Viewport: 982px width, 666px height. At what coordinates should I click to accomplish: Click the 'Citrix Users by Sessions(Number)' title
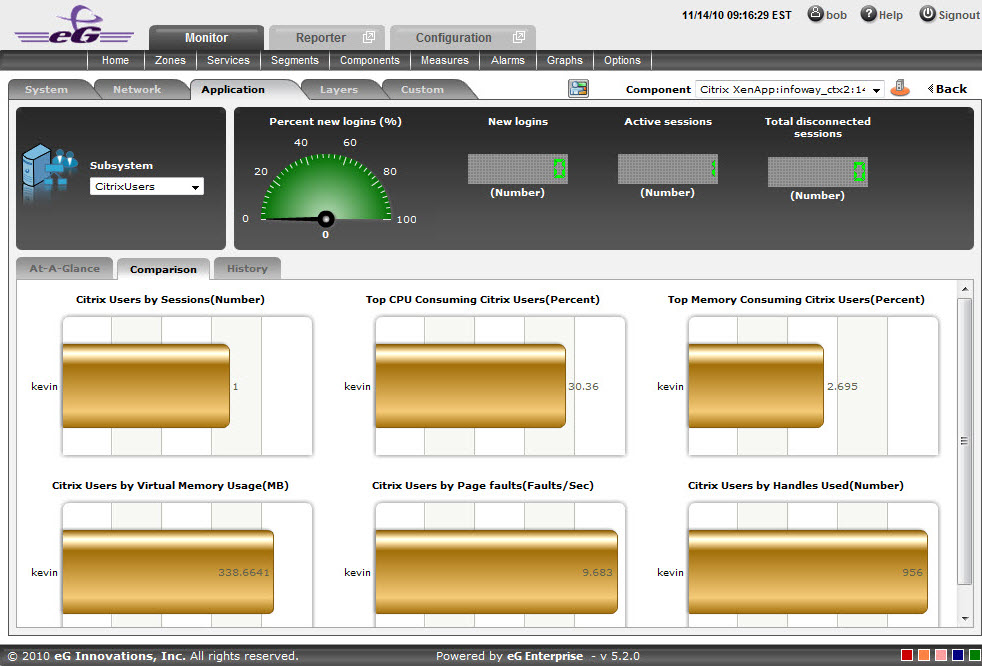(170, 299)
